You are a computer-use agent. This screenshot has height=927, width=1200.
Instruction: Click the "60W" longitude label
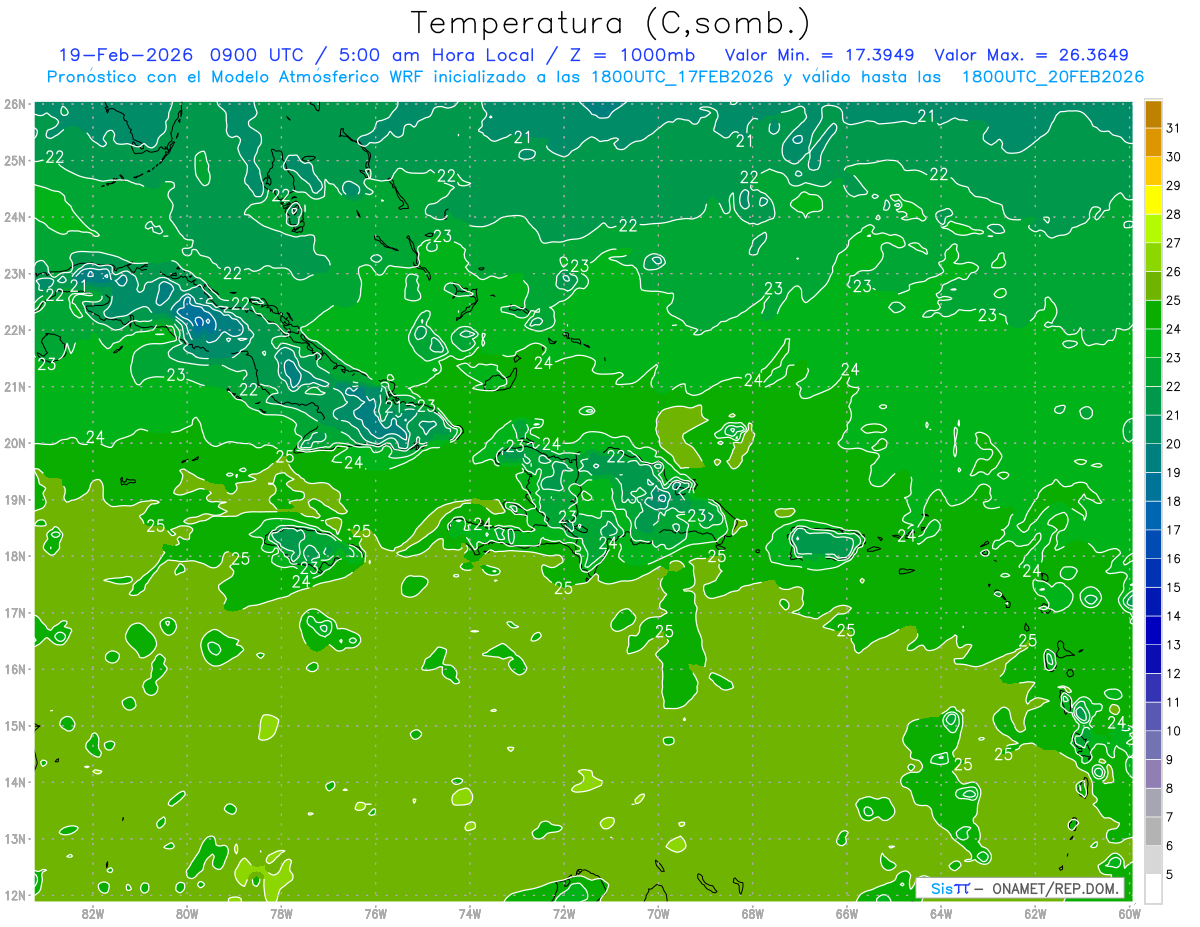click(1129, 913)
